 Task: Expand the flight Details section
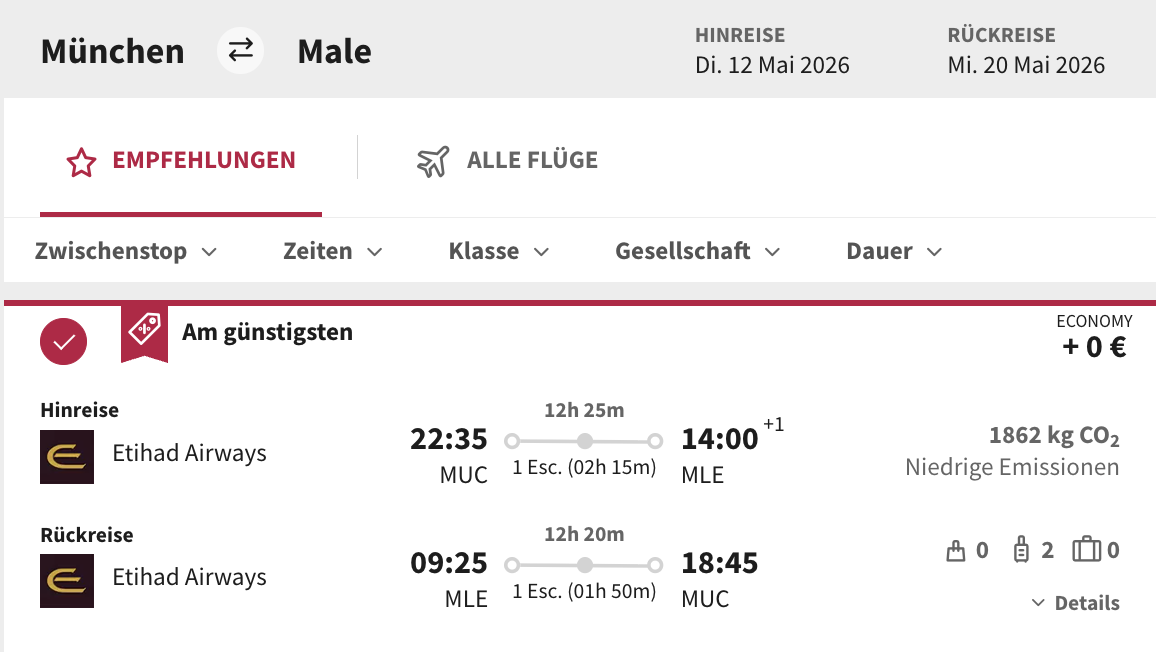pos(1075,602)
